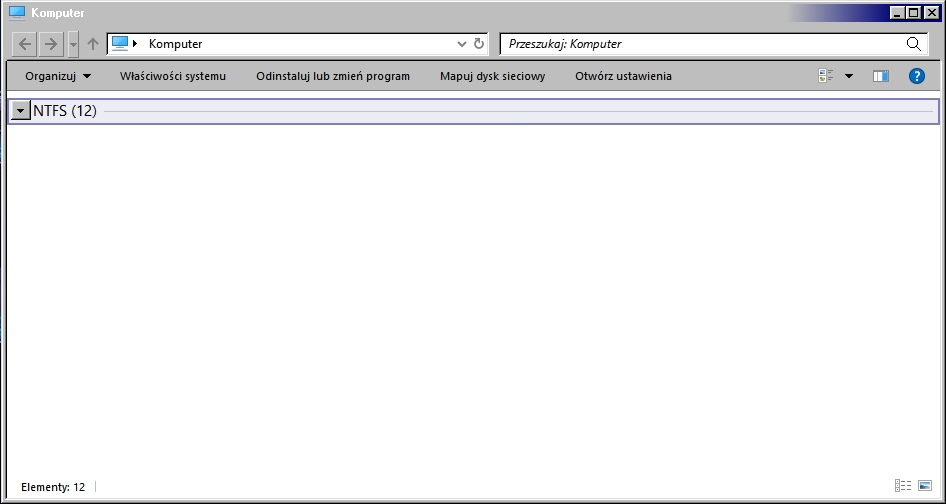The height and width of the screenshot is (504, 946).
Task: Collapse the NTFS (12) group
Action: pyautogui.click(x=20, y=111)
